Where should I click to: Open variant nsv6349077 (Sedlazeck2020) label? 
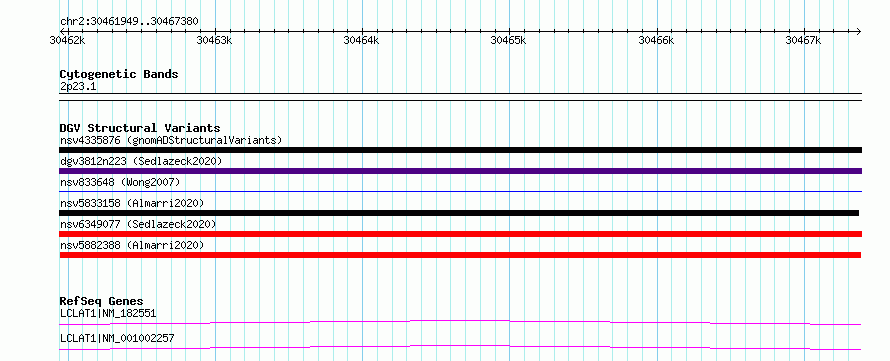coord(138,224)
